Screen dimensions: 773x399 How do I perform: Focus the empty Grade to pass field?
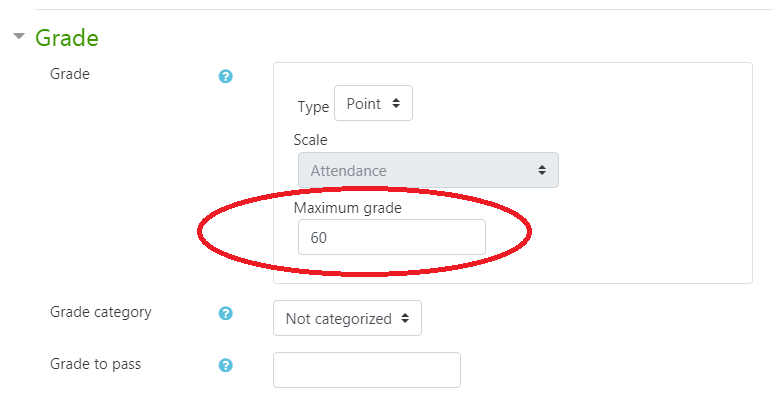pyautogui.click(x=367, y=370)
